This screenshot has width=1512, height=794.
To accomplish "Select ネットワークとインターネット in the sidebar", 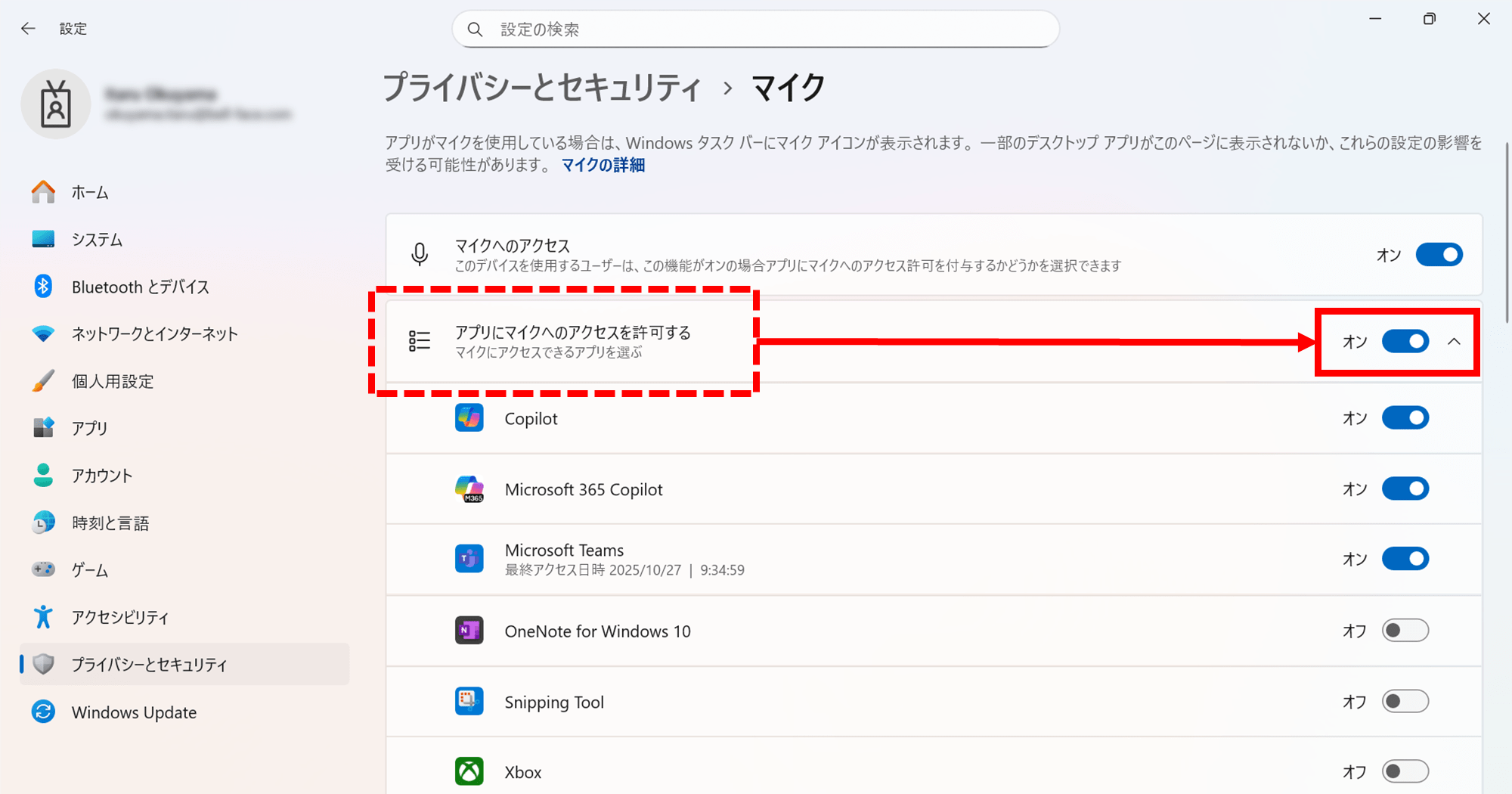I will 154,334.
